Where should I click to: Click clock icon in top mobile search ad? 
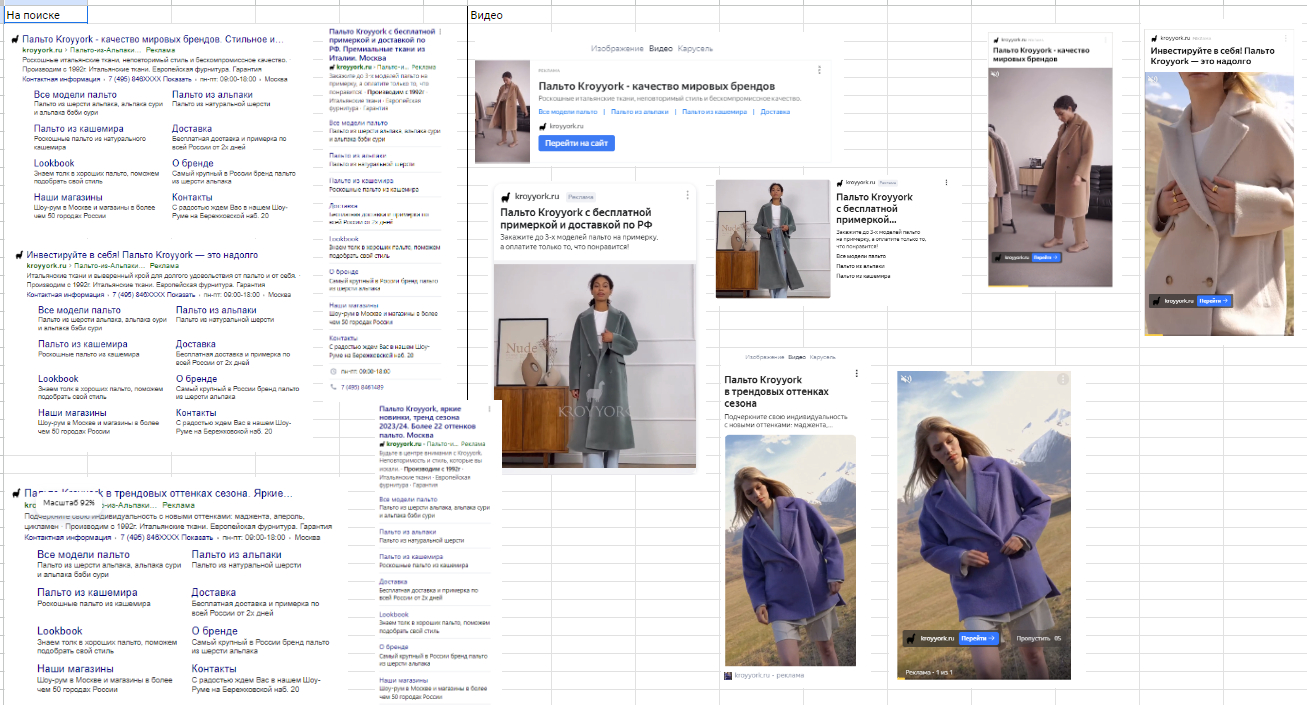click(333, 371)
